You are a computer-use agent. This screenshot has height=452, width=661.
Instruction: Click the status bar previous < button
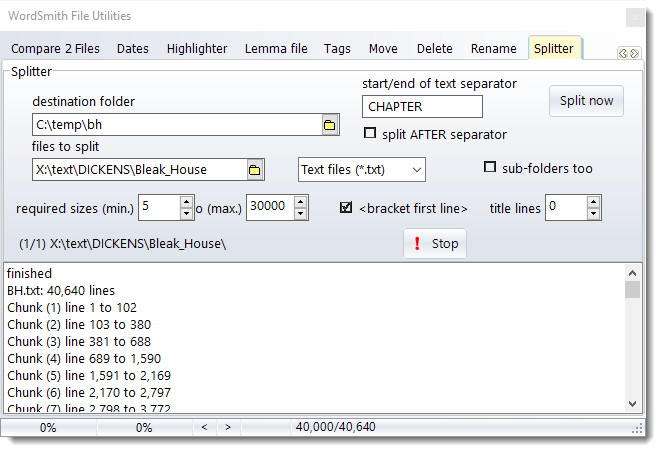[x=204, y=428]
